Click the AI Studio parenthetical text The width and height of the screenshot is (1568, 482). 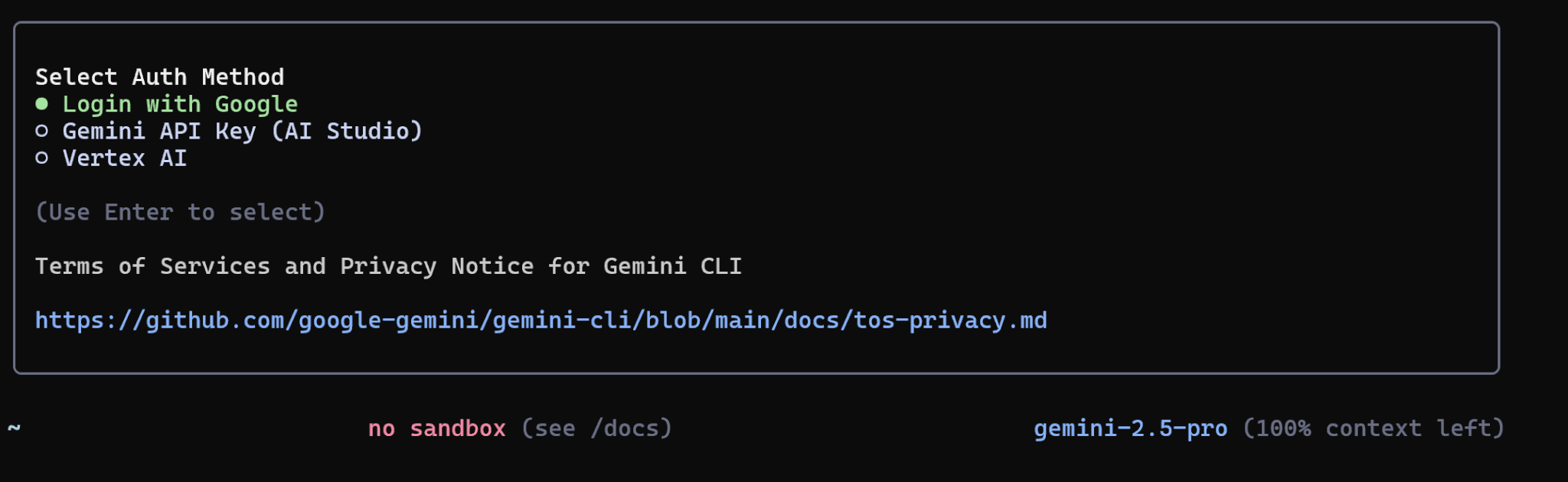click(x=346, y=132)
